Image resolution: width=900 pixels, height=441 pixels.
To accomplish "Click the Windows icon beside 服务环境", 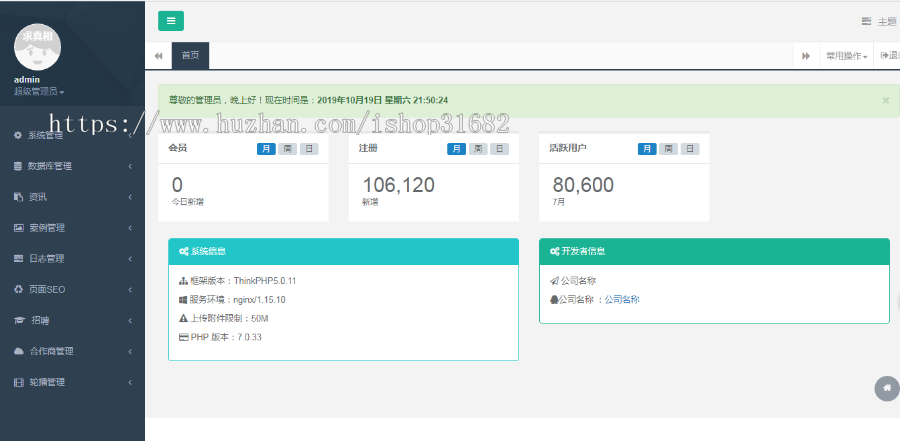I will pos(183,300).
